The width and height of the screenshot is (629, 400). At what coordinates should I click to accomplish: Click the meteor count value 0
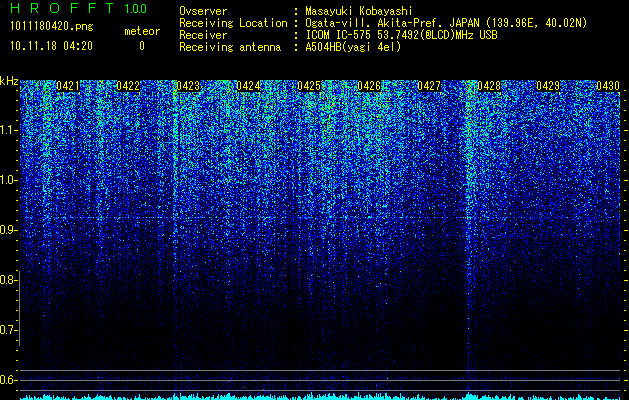[142, 46]
